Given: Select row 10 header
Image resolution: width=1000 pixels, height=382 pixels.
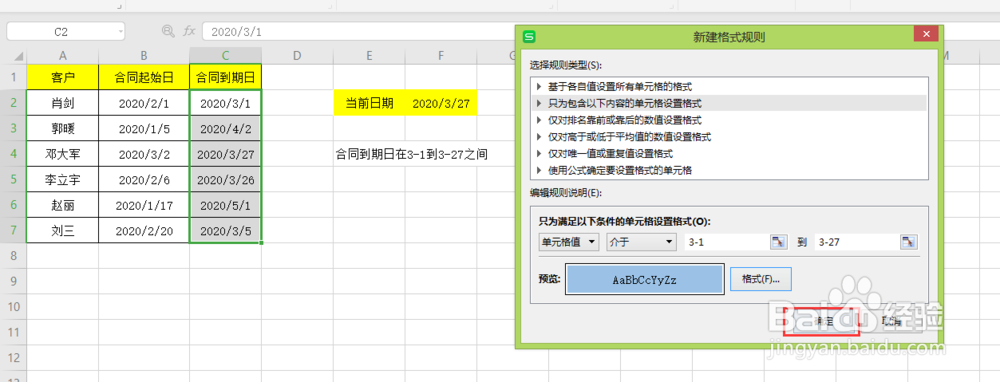Looking at the screenshot, I should coord(13,307).
